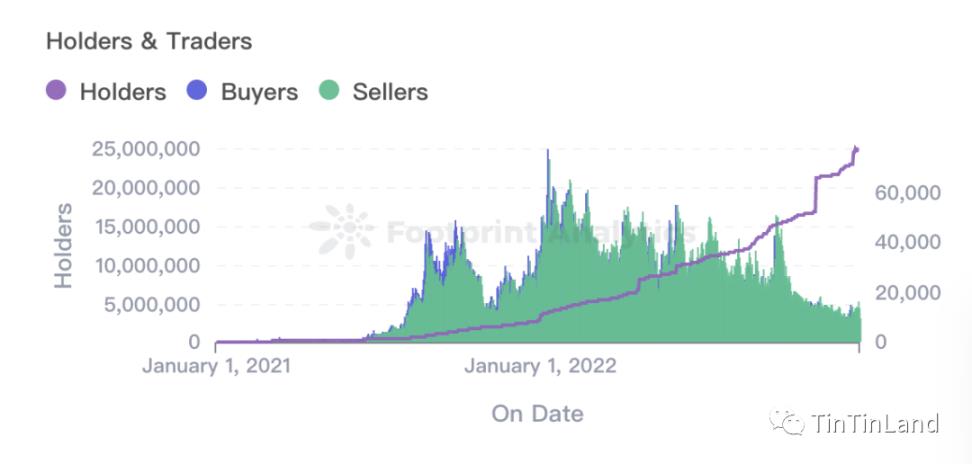Toggle the Holders series legend label
This screenshot has width=972, height=464.
click(x=123, y=92)
